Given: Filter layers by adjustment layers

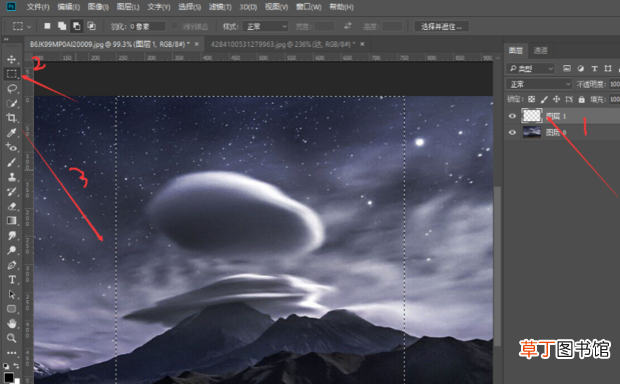Looking at the screenshot, I should point(580,68).
